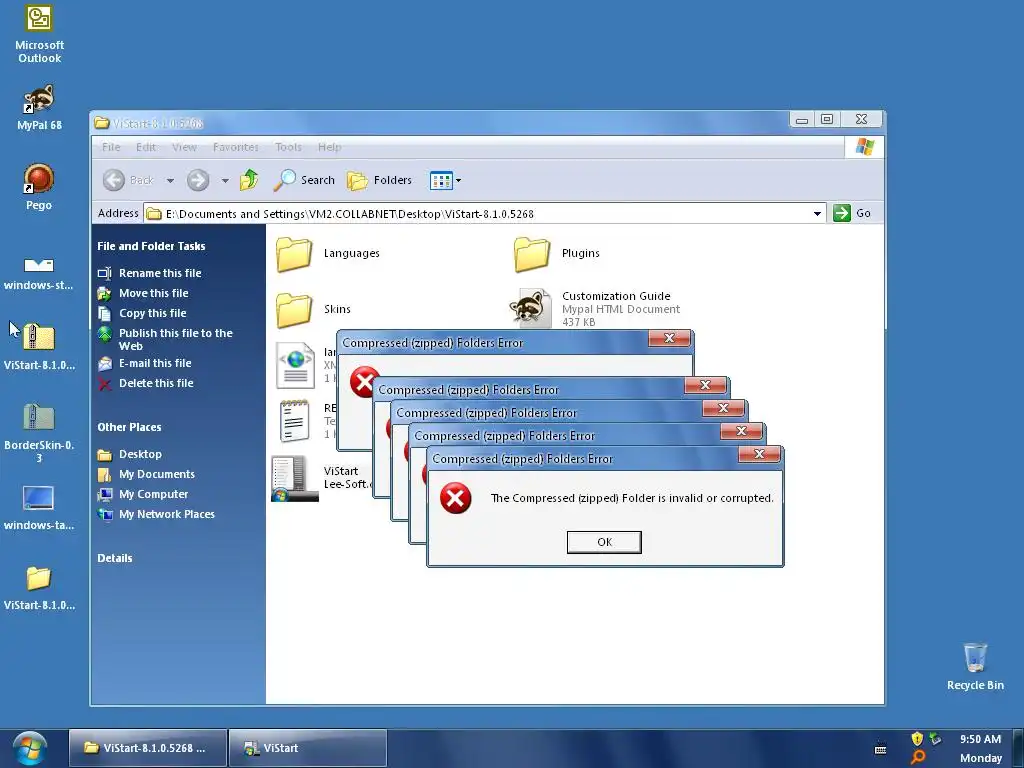Open the Recycle Bin

[975, 666]
